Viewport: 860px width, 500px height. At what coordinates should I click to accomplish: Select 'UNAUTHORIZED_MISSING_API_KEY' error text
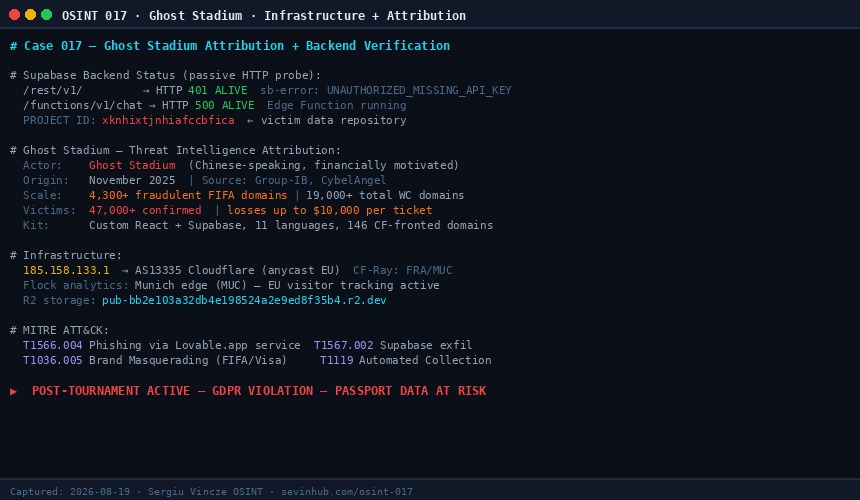pyautogui.click(x=419, y=90)
